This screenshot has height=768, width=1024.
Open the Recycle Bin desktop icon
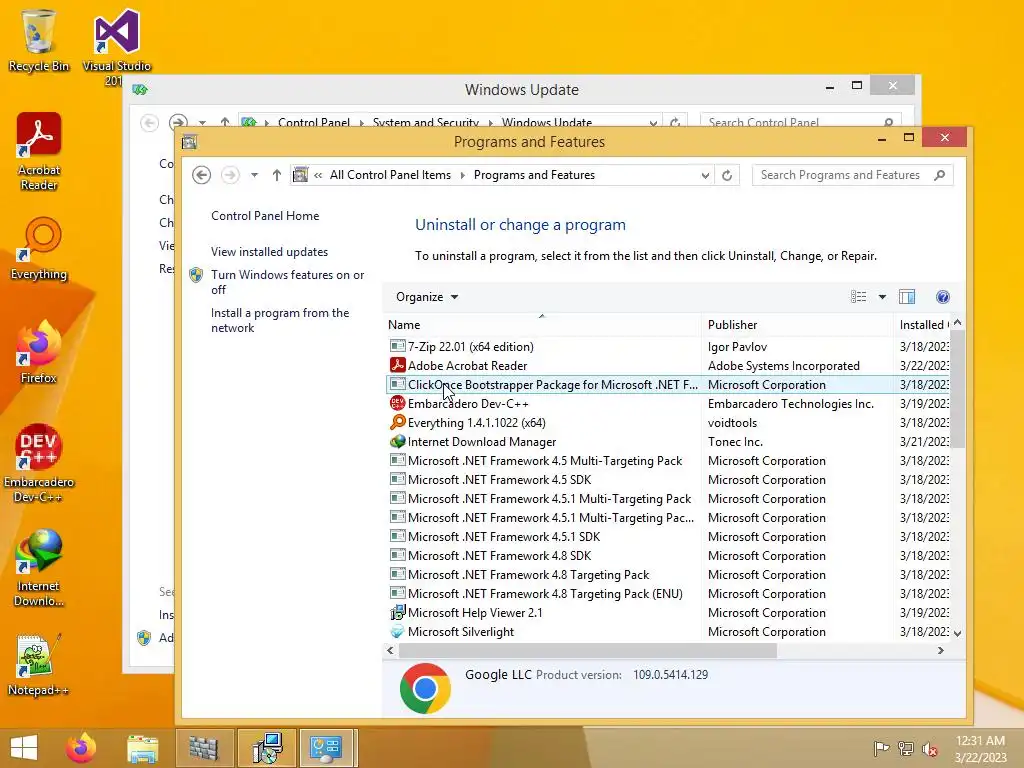click(x=39, y=39)
